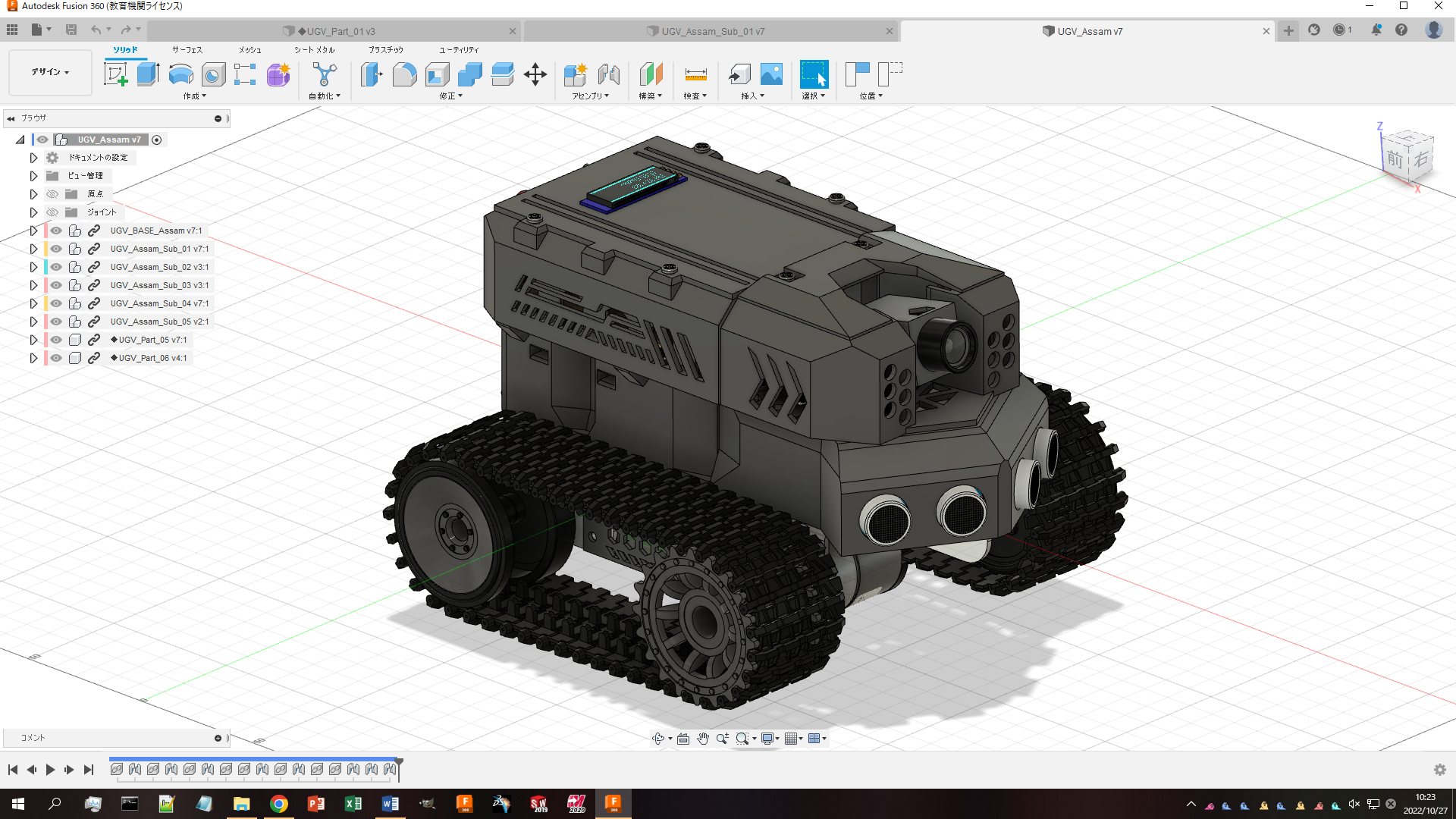Open the デザイン workspace selector
1456x819 pixels.
tap(49, 72)
